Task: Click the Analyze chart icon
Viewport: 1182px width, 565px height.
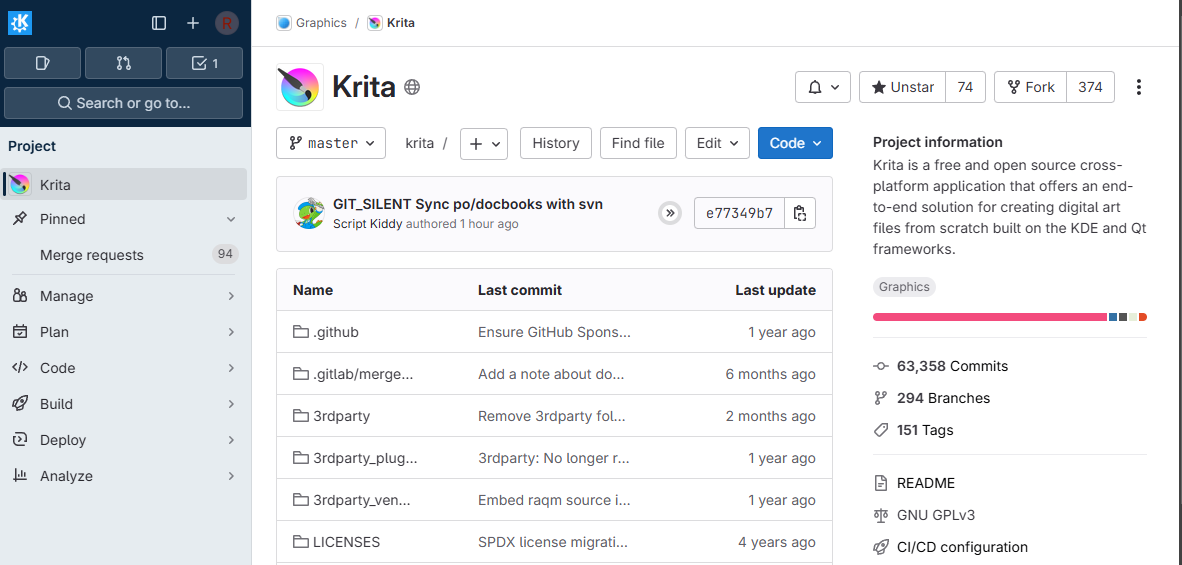Action: (x=20, y=476)
